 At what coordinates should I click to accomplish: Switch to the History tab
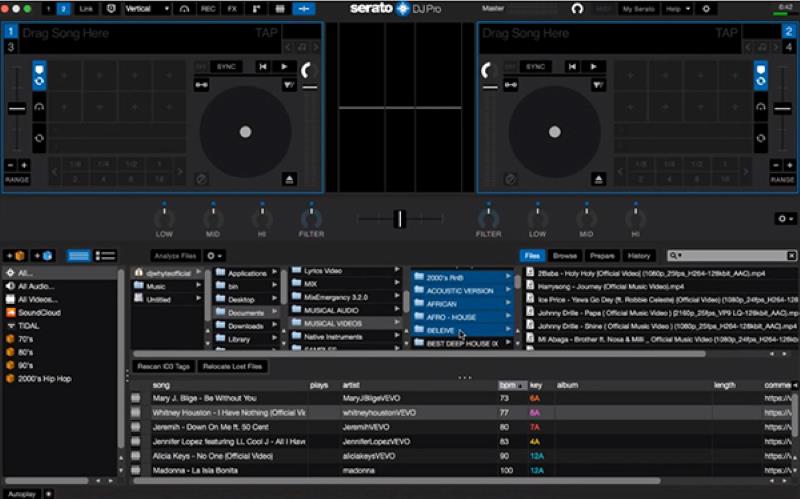[x=639, y=256]
